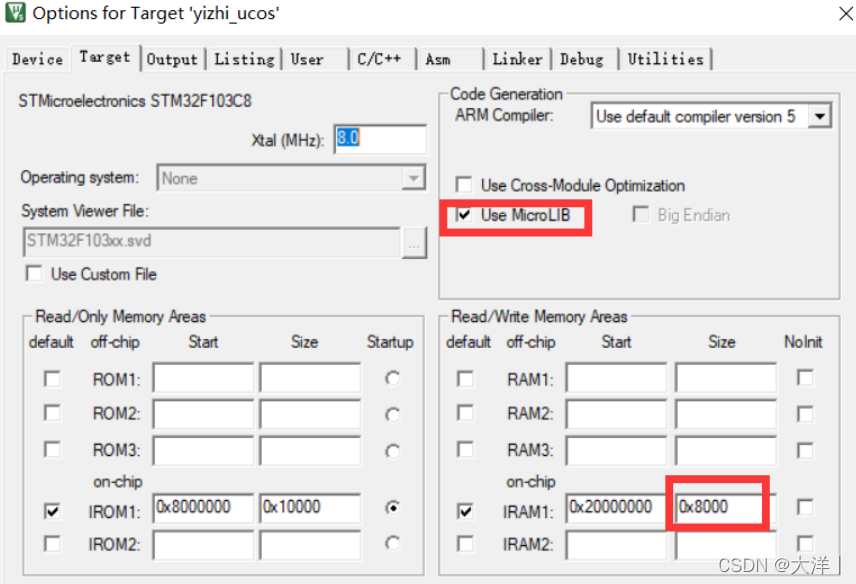Check the IROM2 default checkbox

pyautogui.click(x=52, y=544)
